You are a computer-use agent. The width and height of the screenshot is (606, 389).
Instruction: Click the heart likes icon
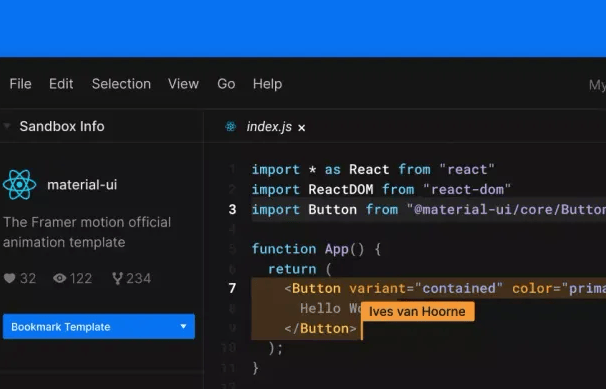(10, 278)
